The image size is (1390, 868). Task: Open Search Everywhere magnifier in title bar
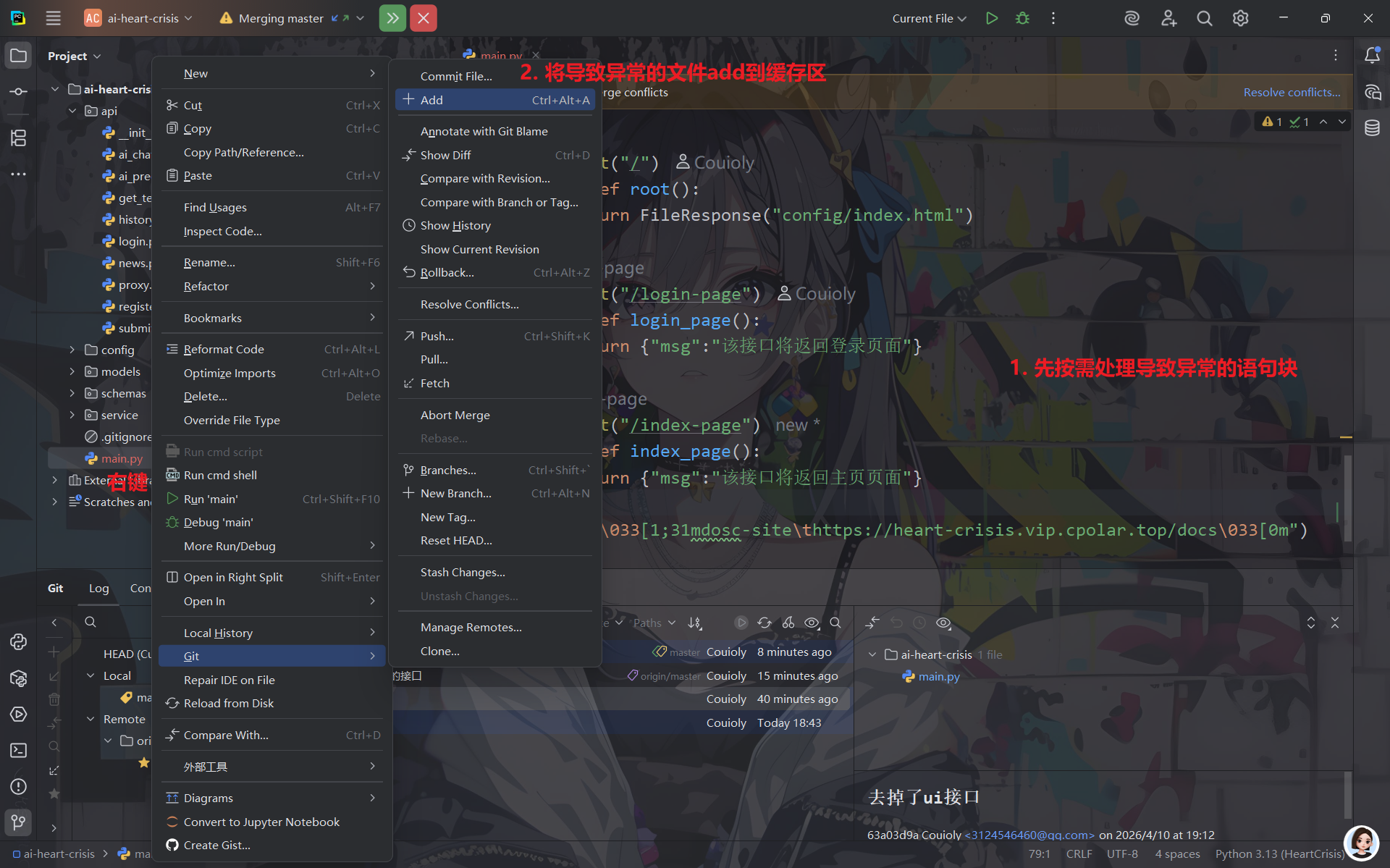click(1204, 18)
